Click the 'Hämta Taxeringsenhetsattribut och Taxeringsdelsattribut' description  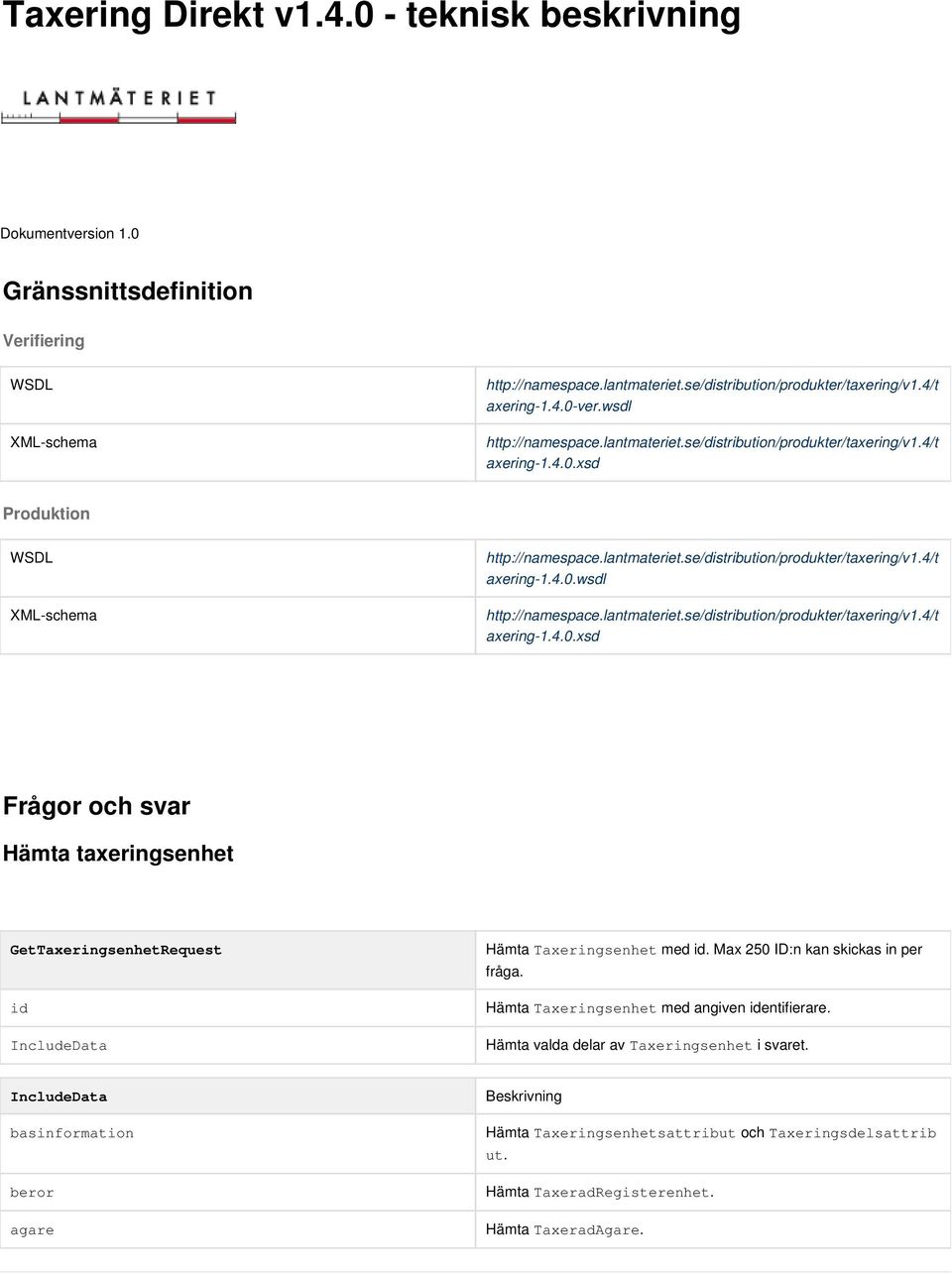[x=711, y=1144]
